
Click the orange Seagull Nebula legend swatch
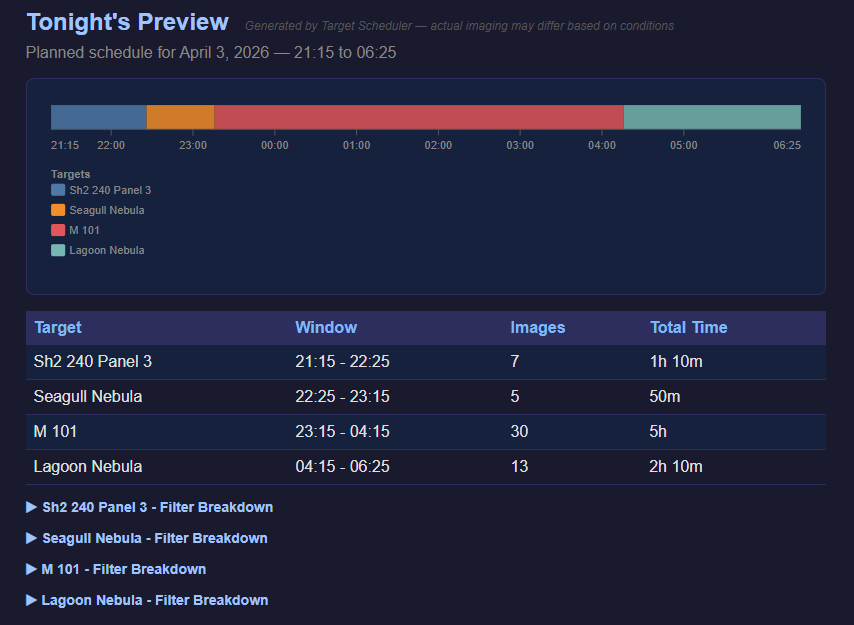coord(58,210)
